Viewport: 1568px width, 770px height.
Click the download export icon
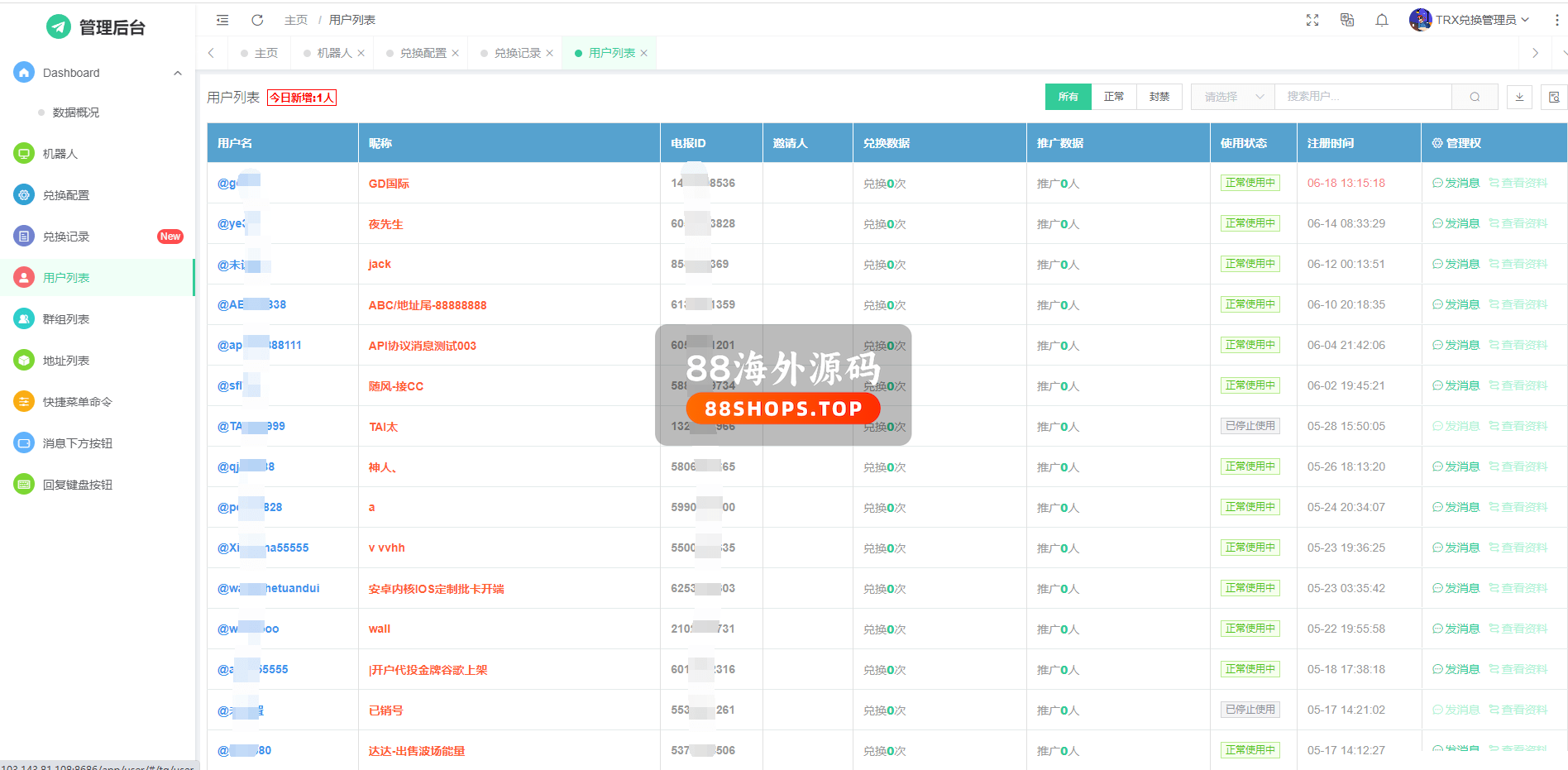pos(1519,97)
